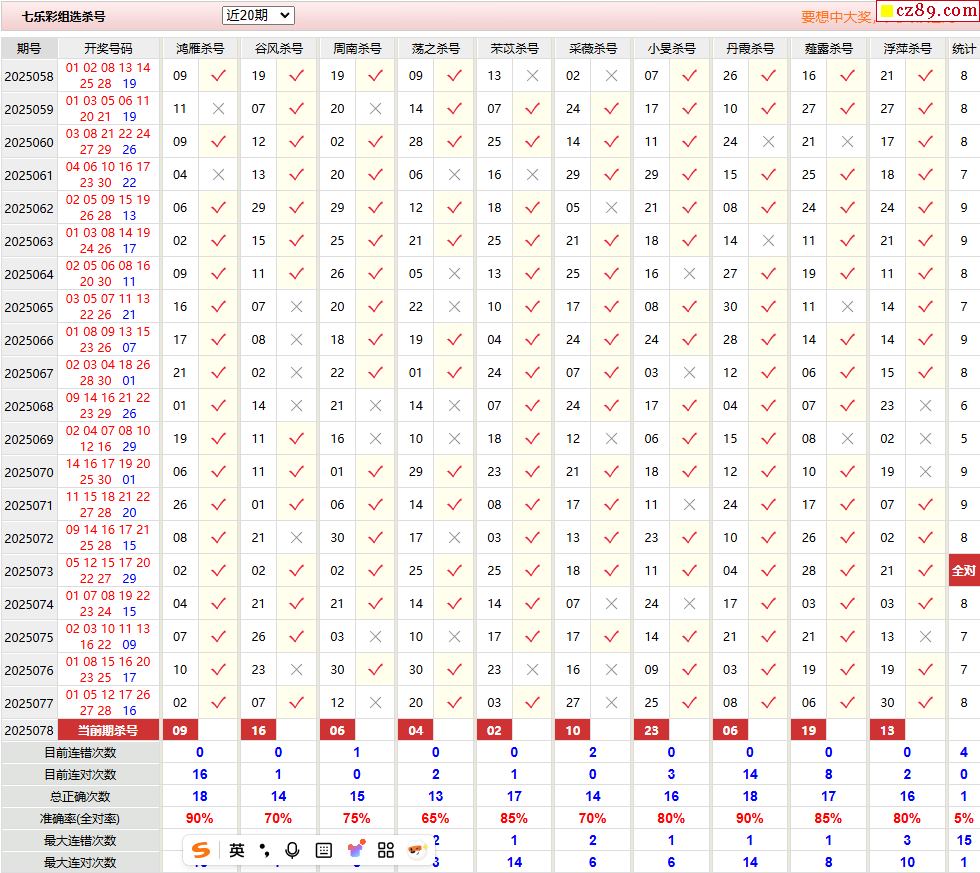Select period 2025063 in the 期号 column
980x873 pixels.
[29, 241]
